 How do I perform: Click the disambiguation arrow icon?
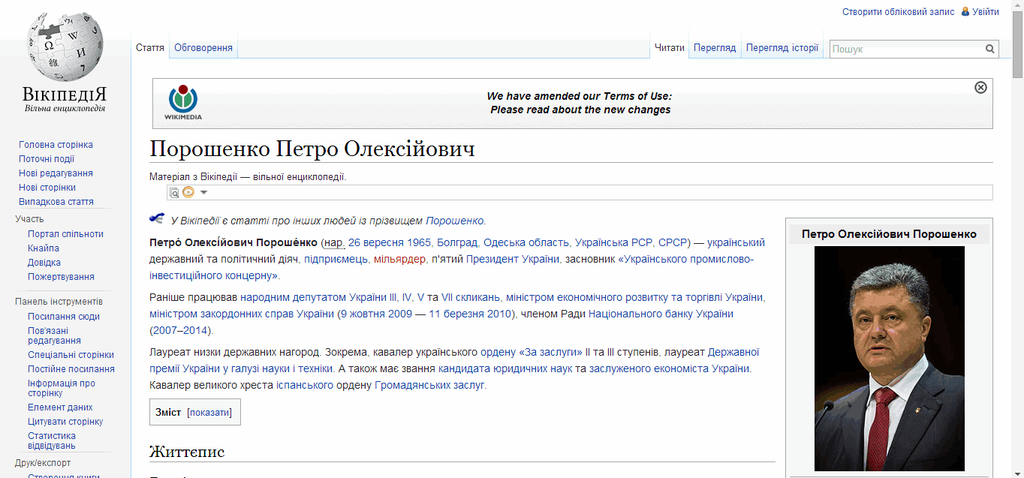(157, 218)
